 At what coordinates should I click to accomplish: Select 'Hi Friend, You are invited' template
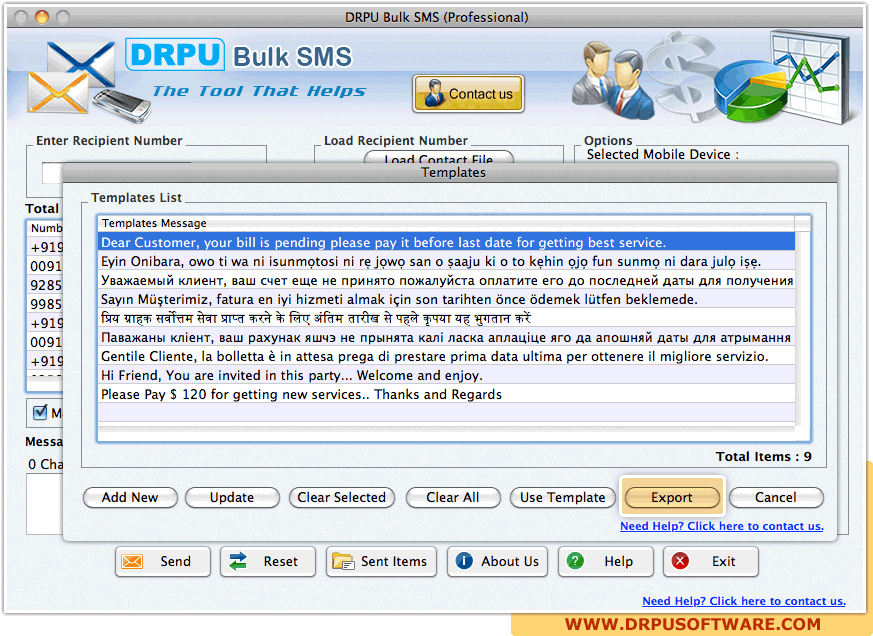tap(447, 375)
